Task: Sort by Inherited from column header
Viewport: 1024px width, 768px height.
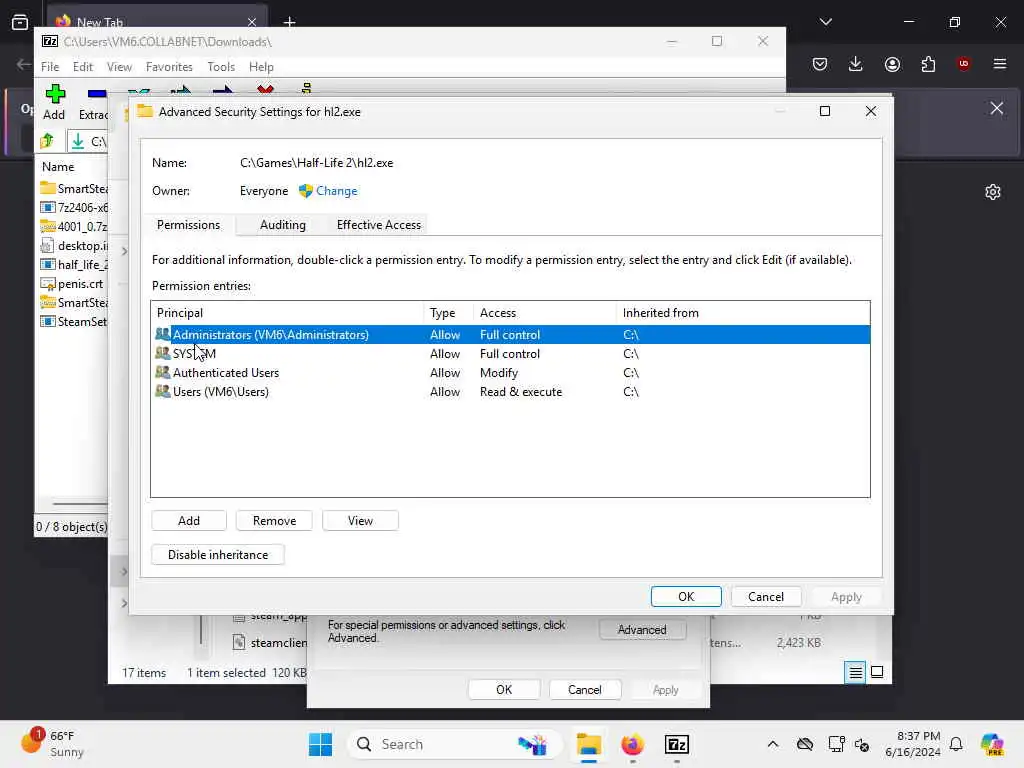Action: coord(743,313)
